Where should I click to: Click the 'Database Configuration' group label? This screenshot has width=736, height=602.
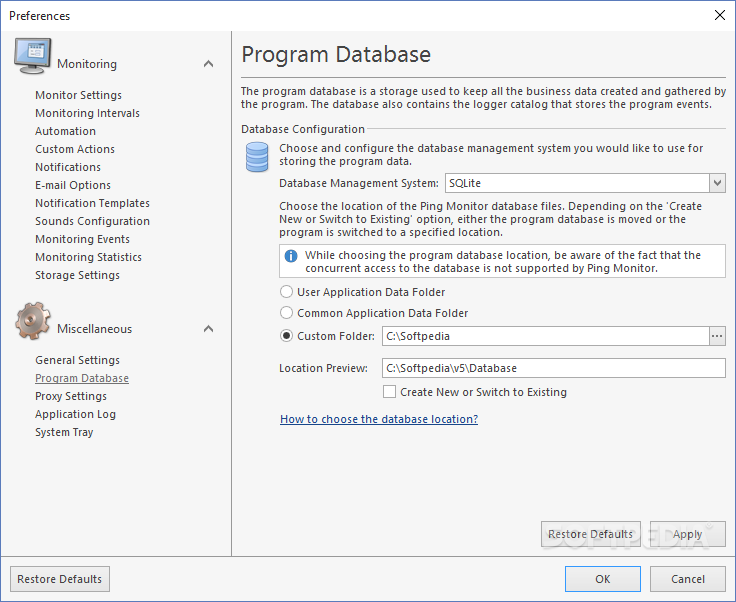303,129
